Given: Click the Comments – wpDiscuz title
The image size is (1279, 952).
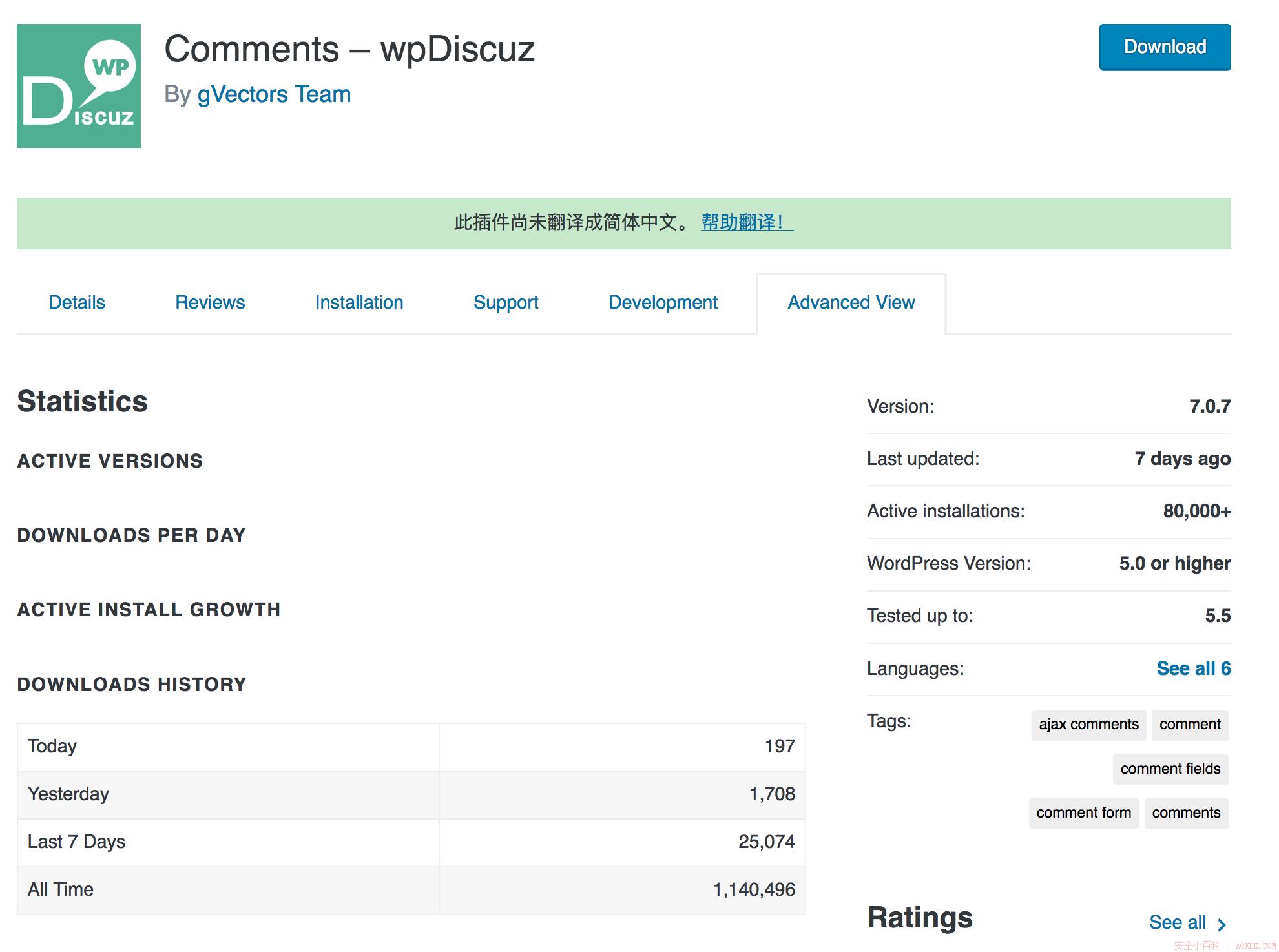Looking at the screenshot, I should click(349, 49).
